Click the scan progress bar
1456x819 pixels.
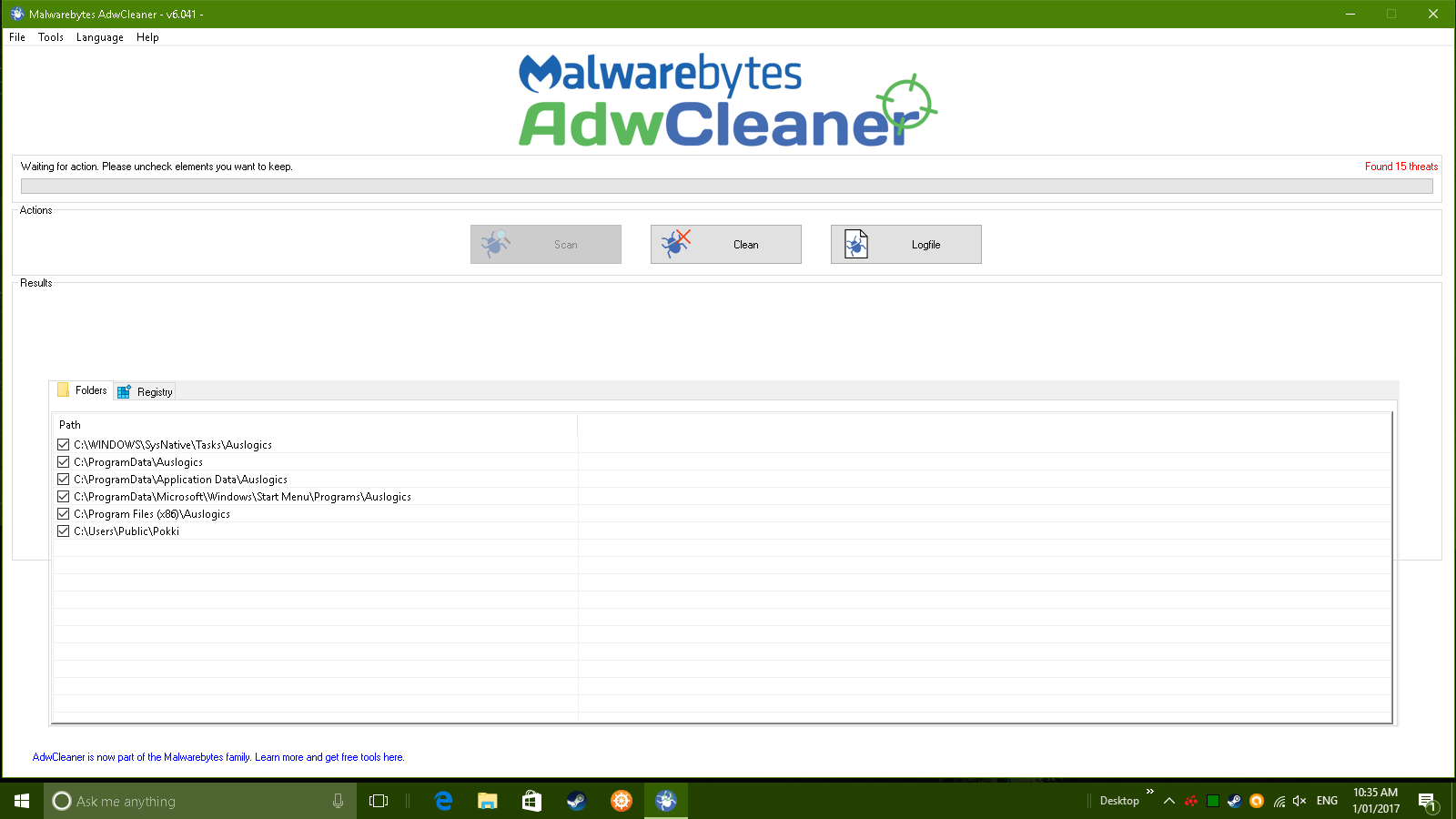[727, 187]
